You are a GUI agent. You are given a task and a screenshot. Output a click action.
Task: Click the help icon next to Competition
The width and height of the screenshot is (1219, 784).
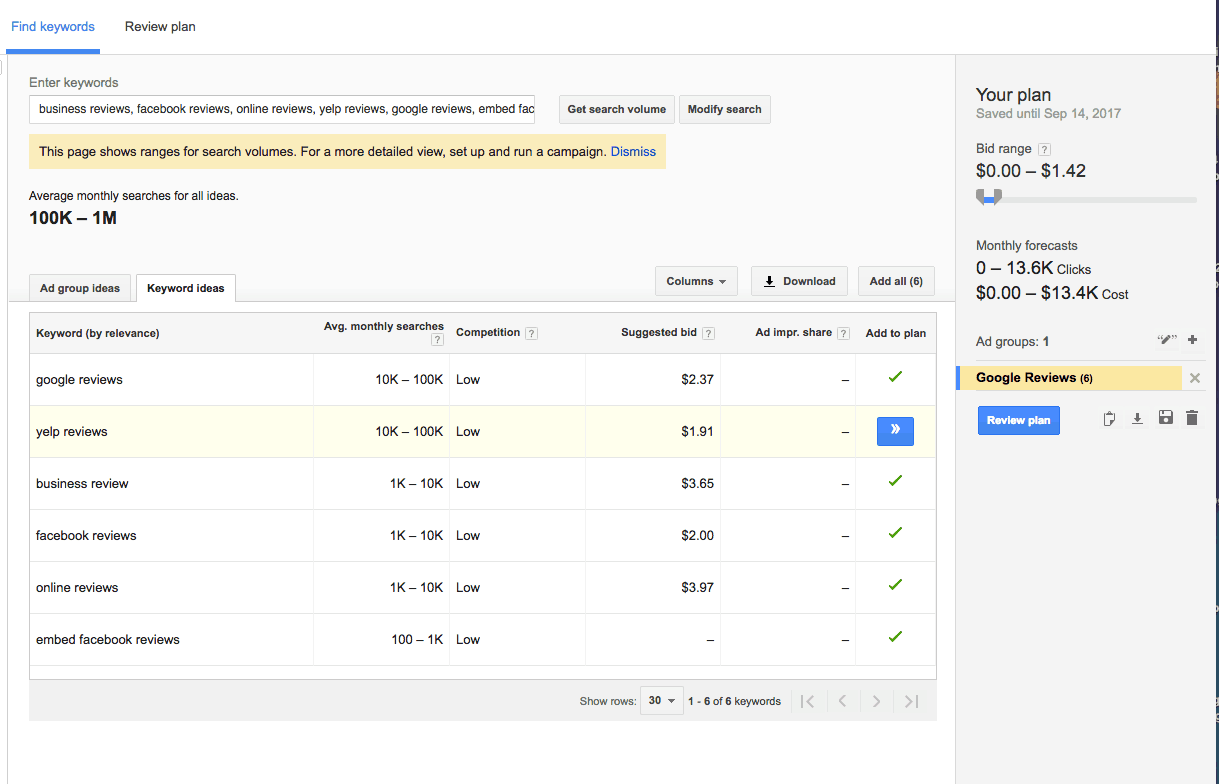click(531, 333)
